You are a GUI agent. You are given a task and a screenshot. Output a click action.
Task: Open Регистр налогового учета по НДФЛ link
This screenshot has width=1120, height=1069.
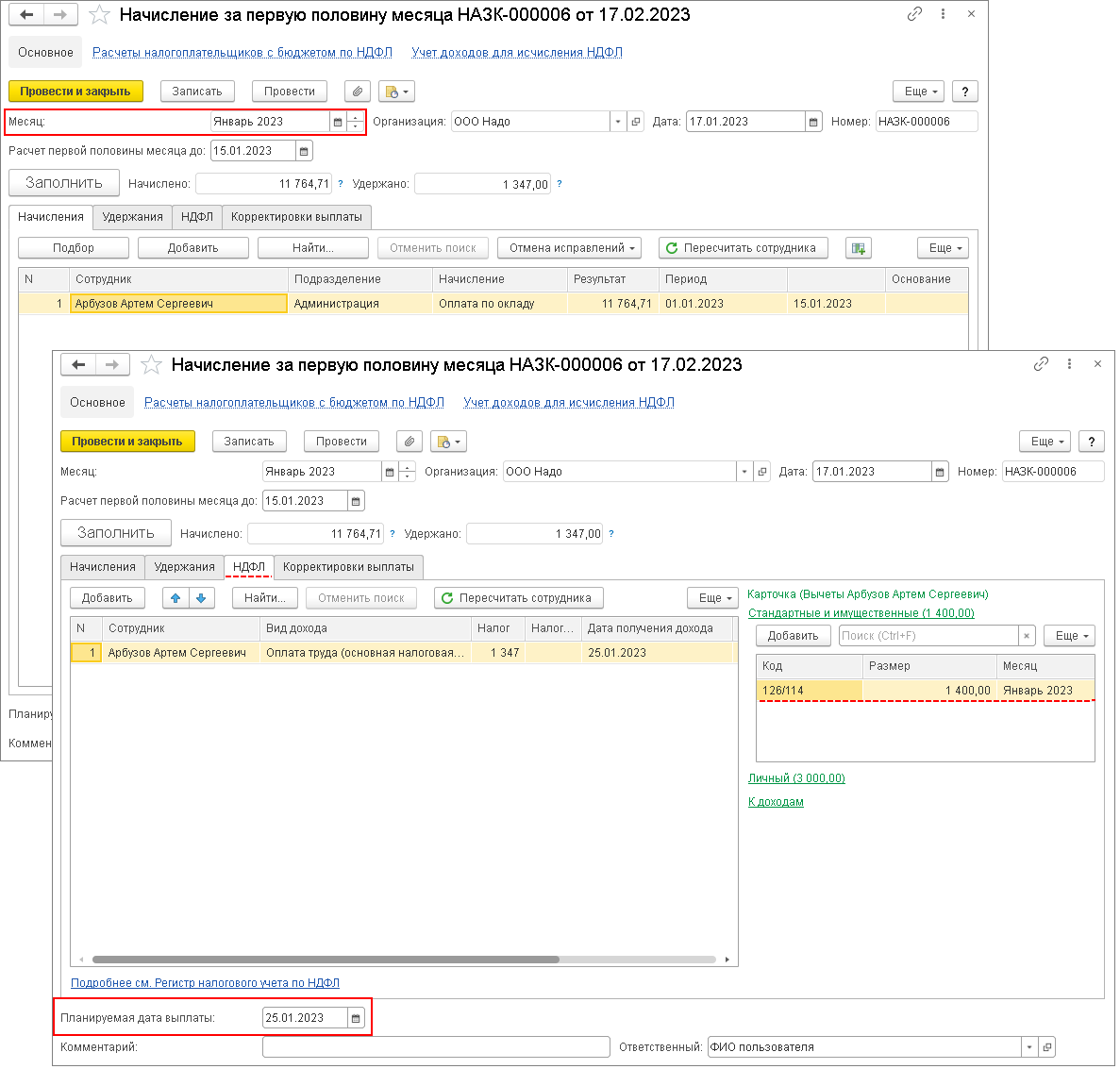click(x=205, y=983)
